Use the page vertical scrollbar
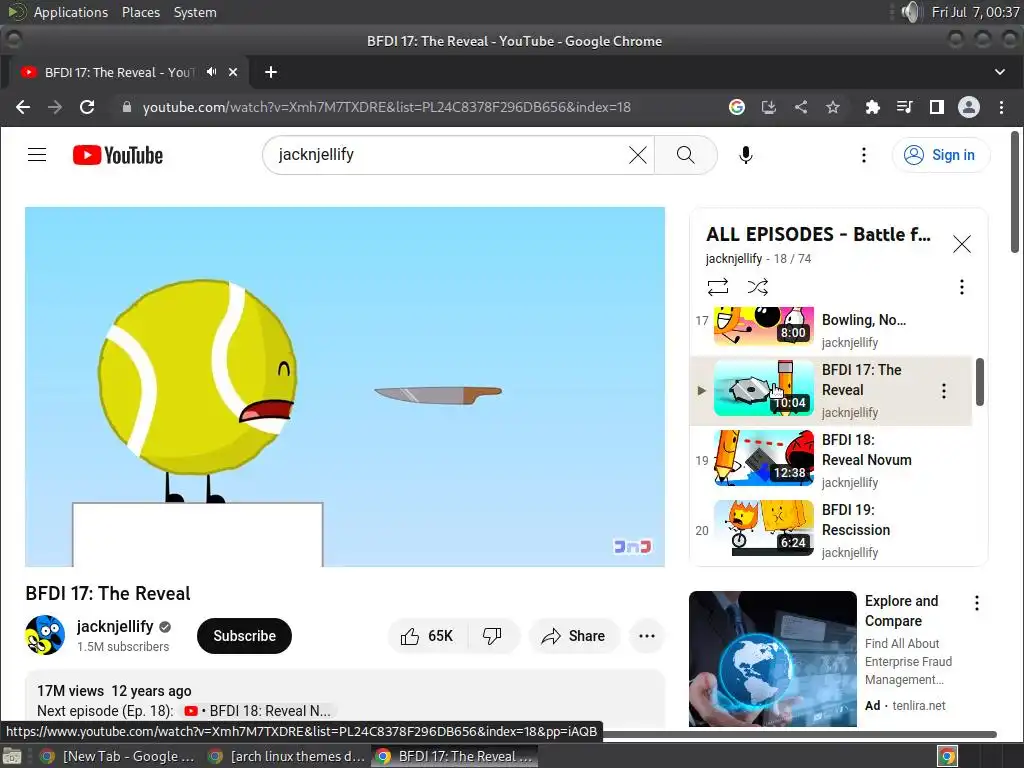Image resolution: width=1024 pixels, height=768 pixels. [1015, 193]
